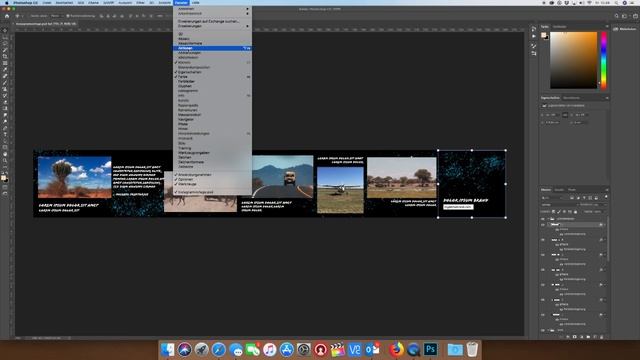
Task: Add a layer mask to the layer
Action: coord(574,337)
